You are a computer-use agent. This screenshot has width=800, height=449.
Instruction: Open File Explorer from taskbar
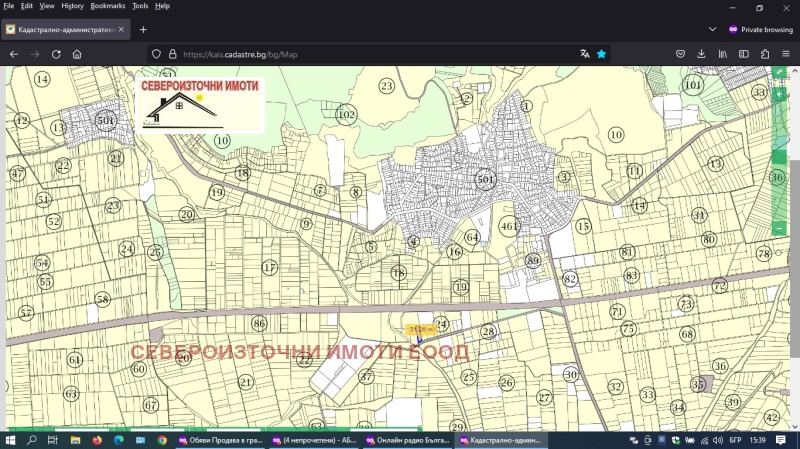click(x=75, y=440)
